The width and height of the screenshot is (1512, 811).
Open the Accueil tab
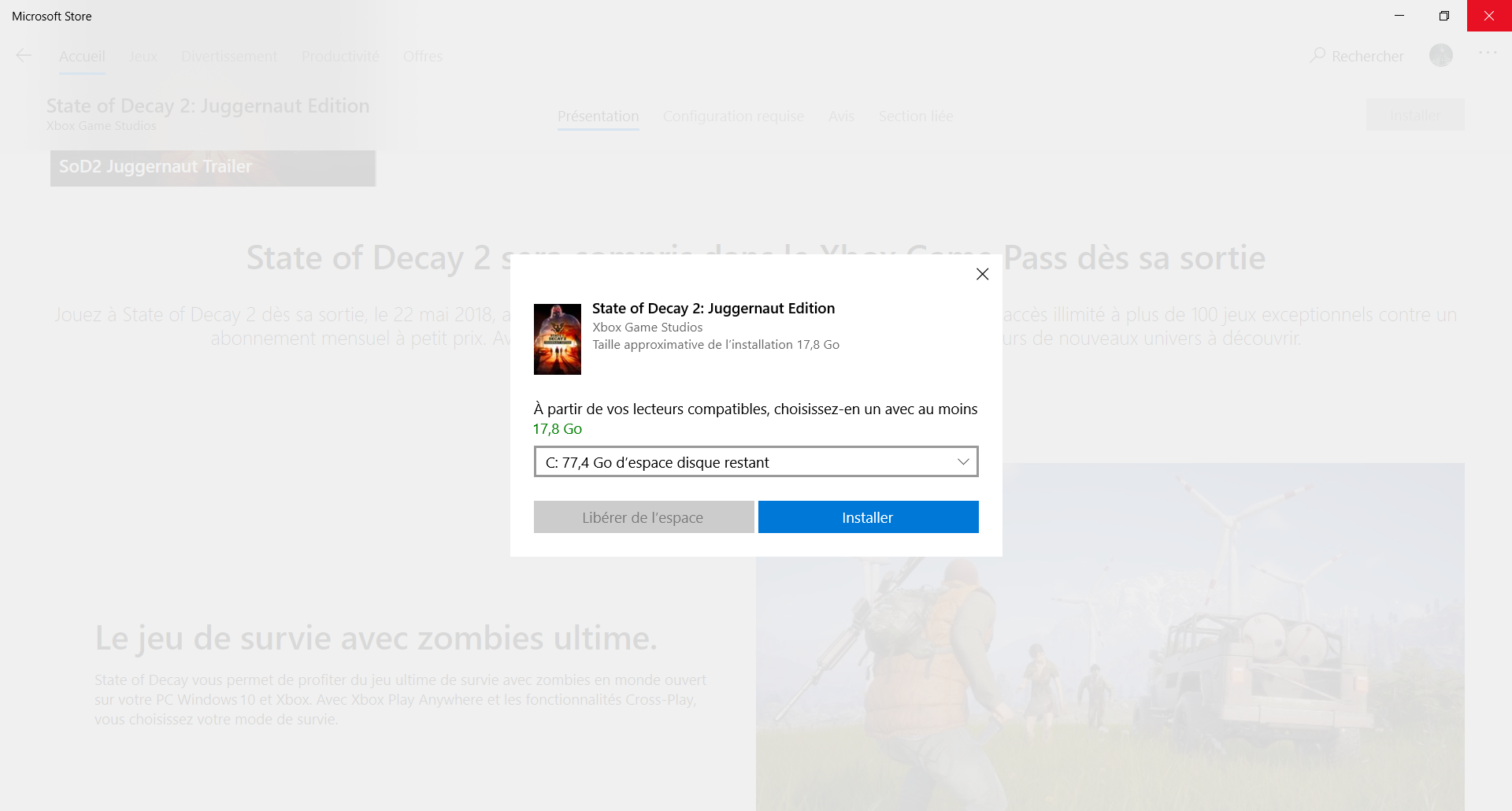click(x=82, y=57)
